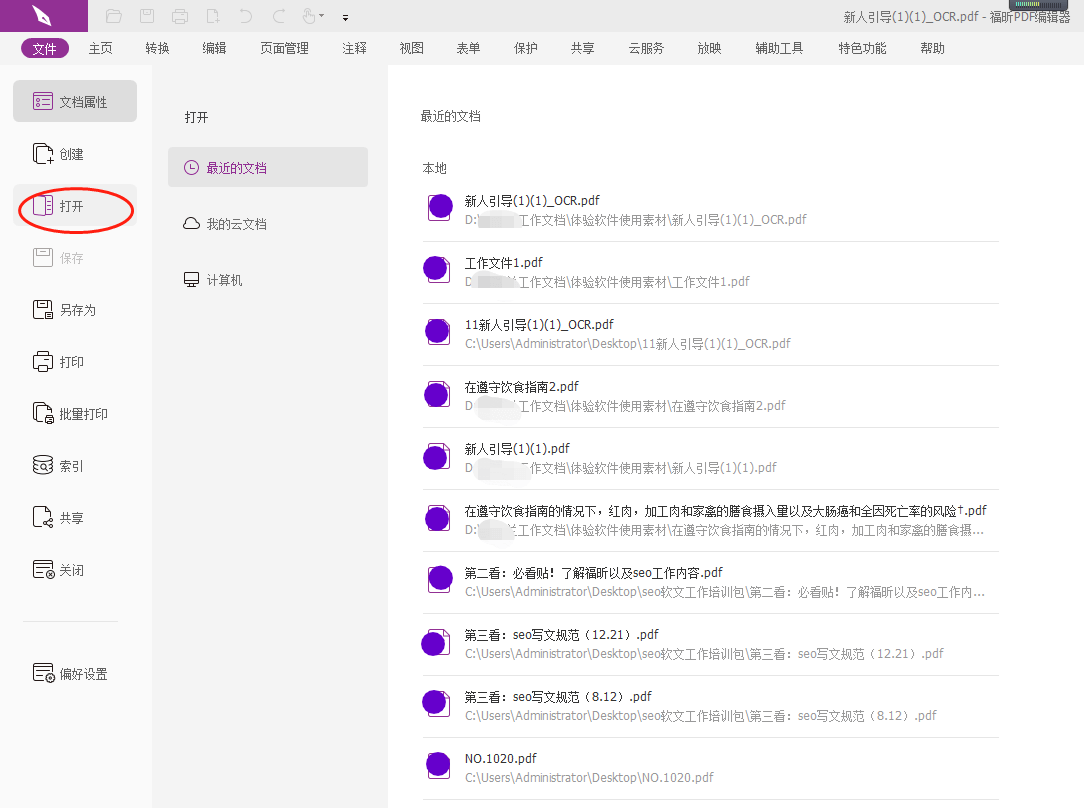Open recent file 工作文件1.pdf
The height and width of the screenshot is (808, 1084).
(504, 263)
